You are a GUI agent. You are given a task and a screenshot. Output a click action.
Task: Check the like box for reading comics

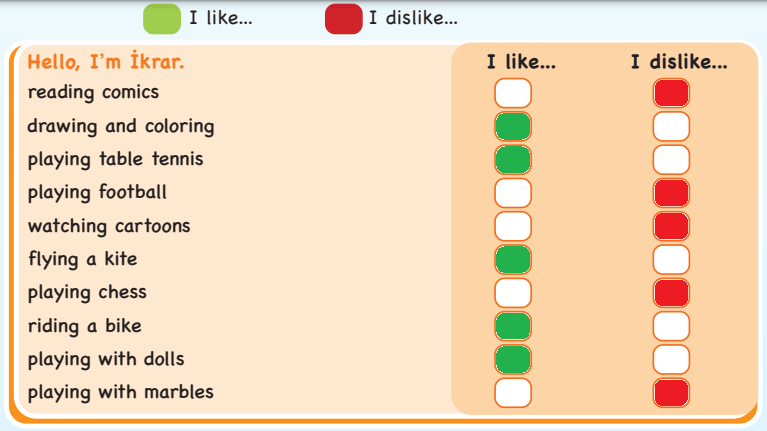(x=513, y=93)
